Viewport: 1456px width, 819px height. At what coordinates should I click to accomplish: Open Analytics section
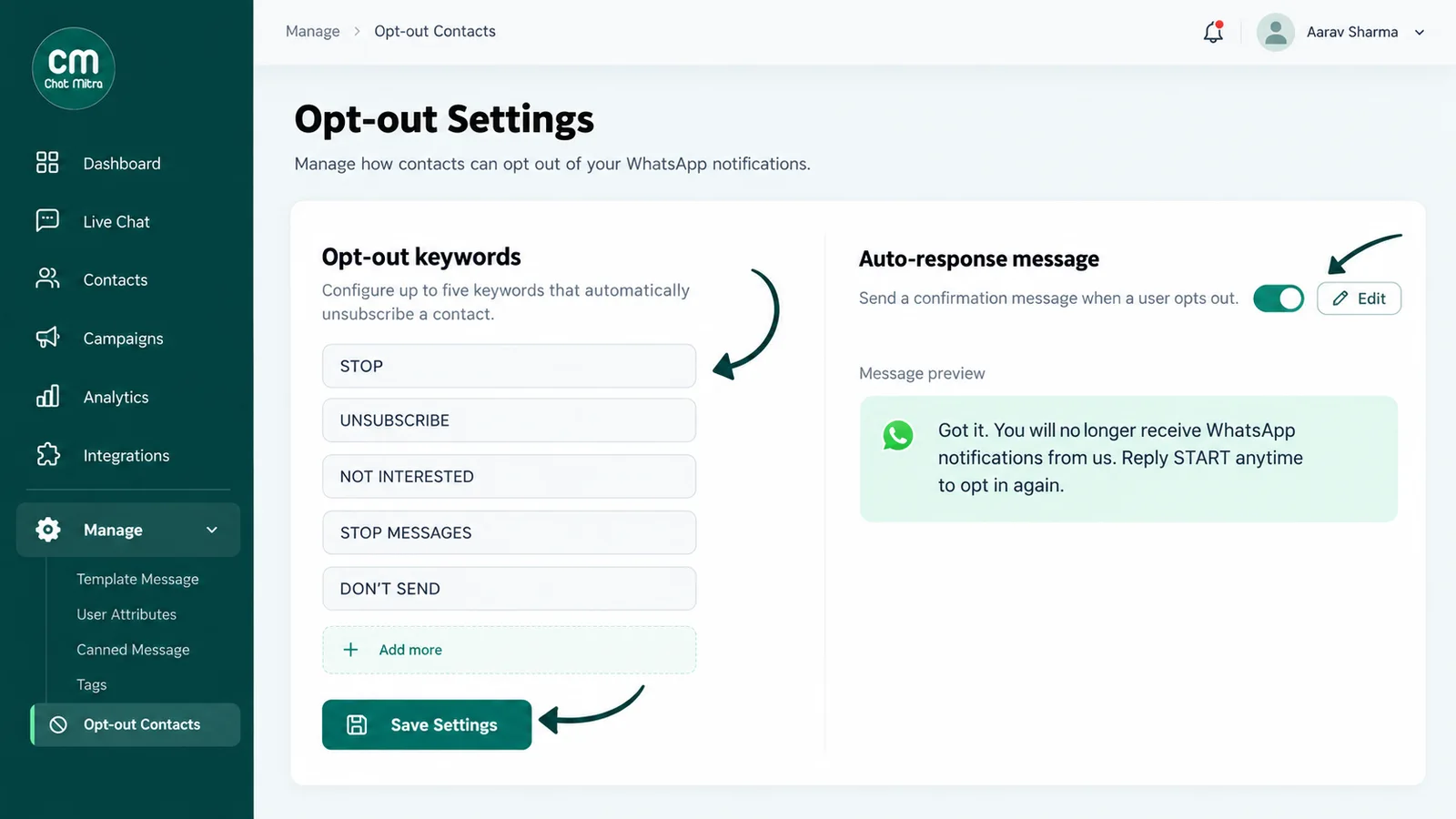coord(116,397)
